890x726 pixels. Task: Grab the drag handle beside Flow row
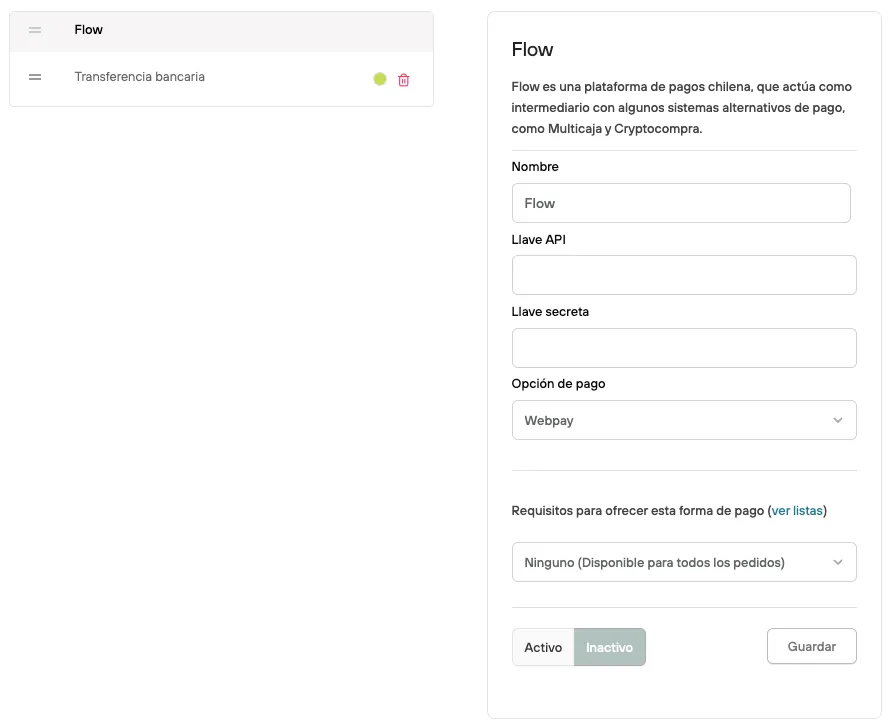pyautogui.click(x=35, y=30)
